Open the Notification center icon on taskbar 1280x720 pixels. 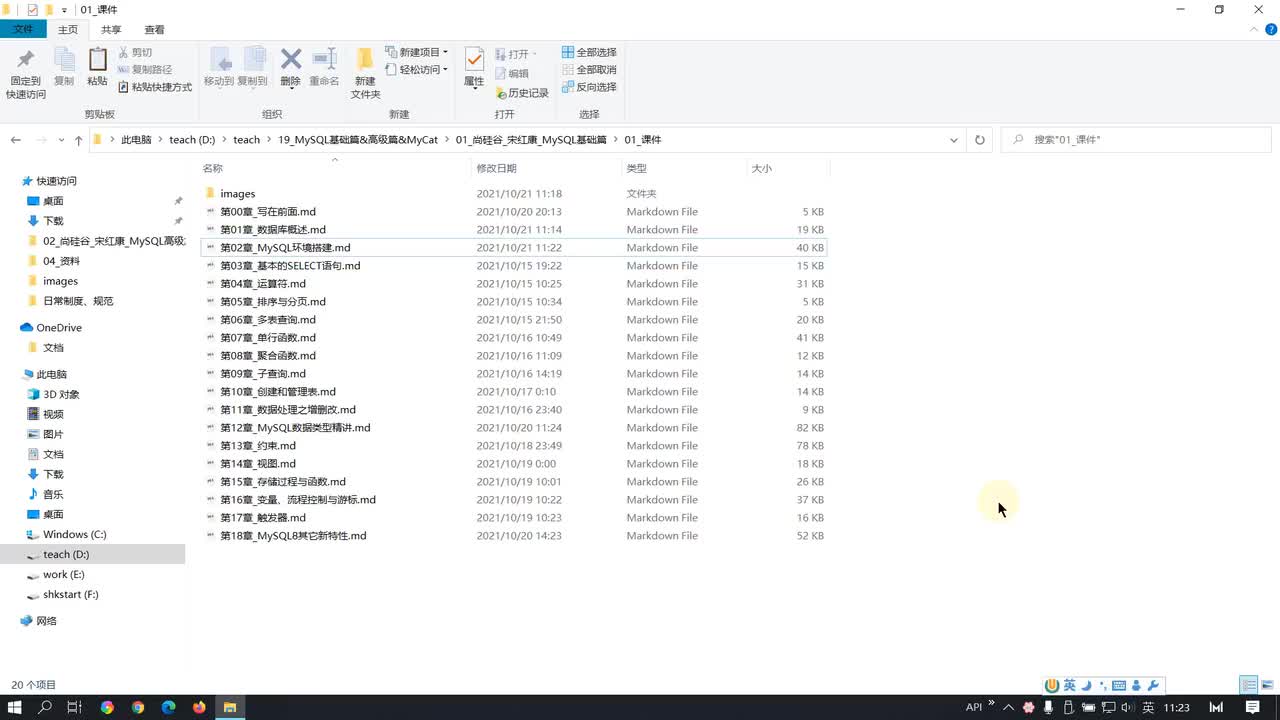point(1252,707)
